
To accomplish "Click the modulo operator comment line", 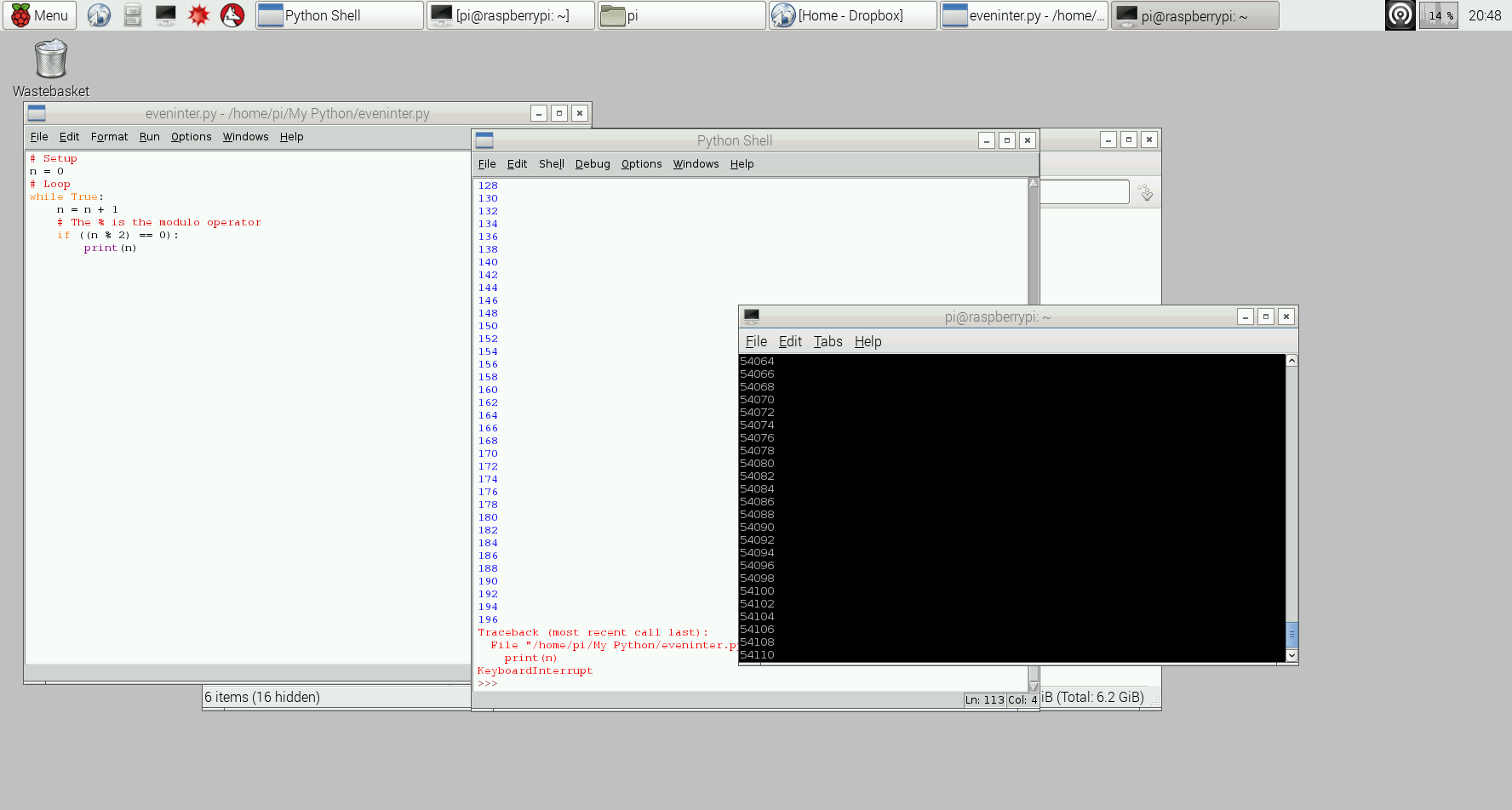I will coord(158,222).
